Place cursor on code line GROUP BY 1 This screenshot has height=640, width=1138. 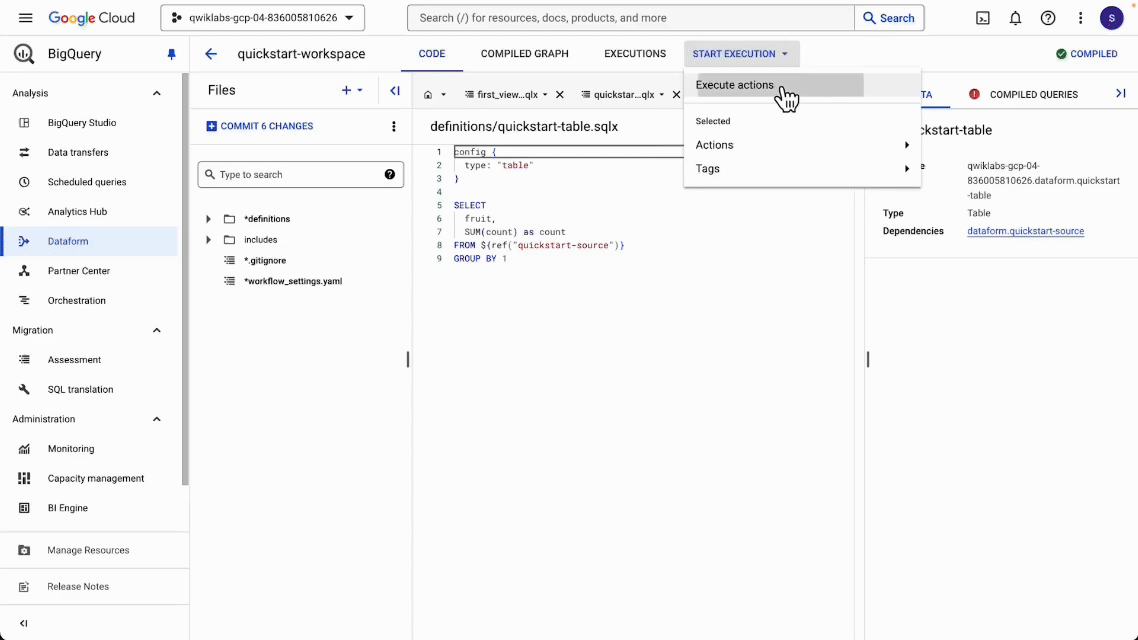tap(480, 258)
